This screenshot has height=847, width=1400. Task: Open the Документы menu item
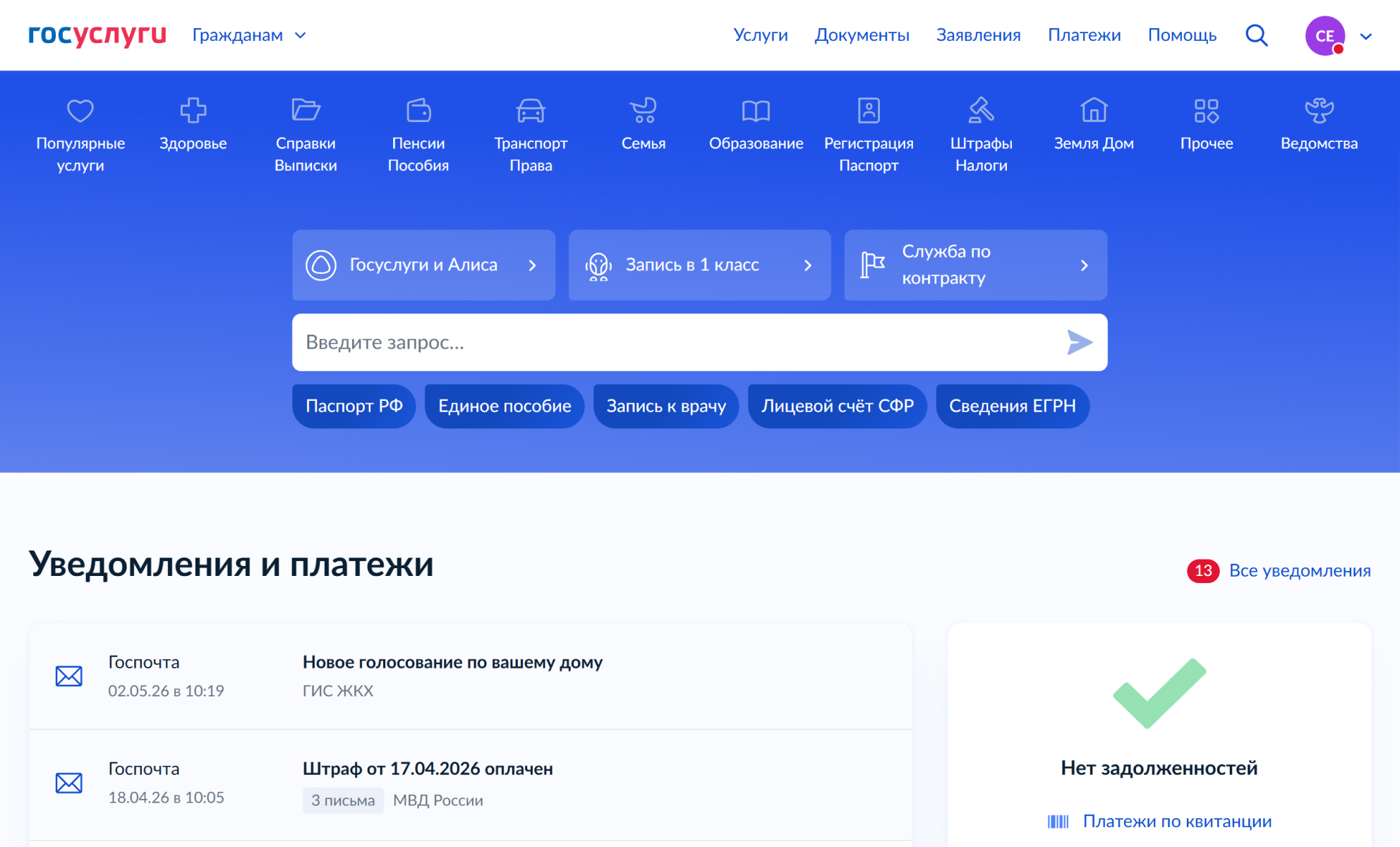coord(862,35)
